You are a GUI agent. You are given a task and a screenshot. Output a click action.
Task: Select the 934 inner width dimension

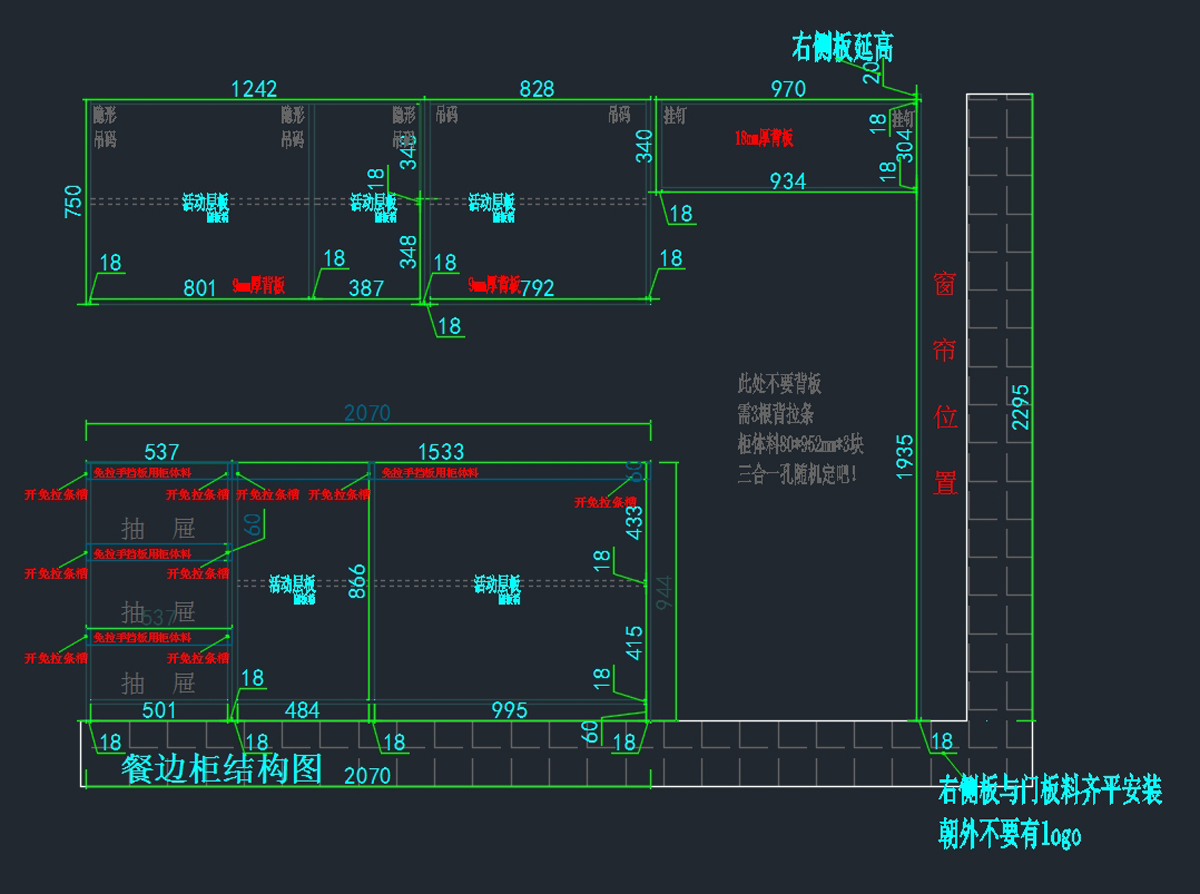[787, 181]
